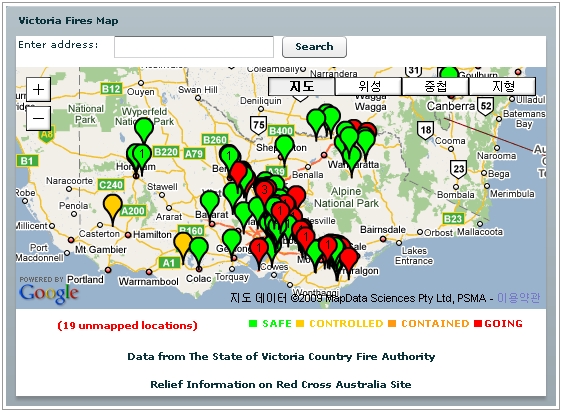Click the address input field

click(194, 47)
